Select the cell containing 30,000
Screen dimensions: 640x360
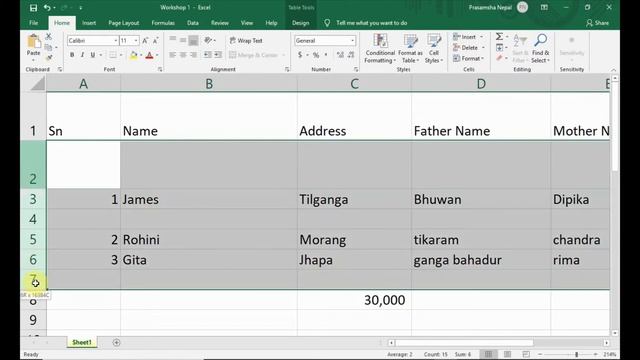click(x=354, y=300)
